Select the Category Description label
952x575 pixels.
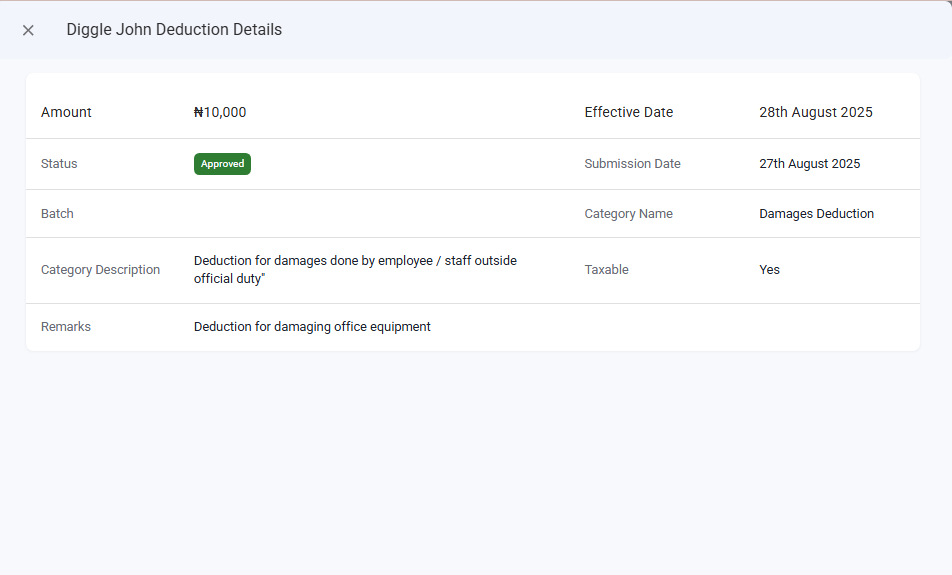pyautogui.click(x=100, y=270)
